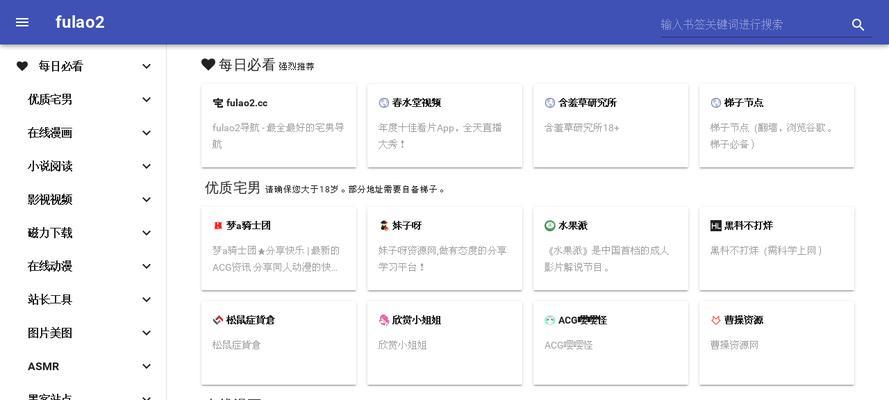Select 在线漫画 in the sidebar
This screenshot has height=400, width=889.
coord(50,133)
